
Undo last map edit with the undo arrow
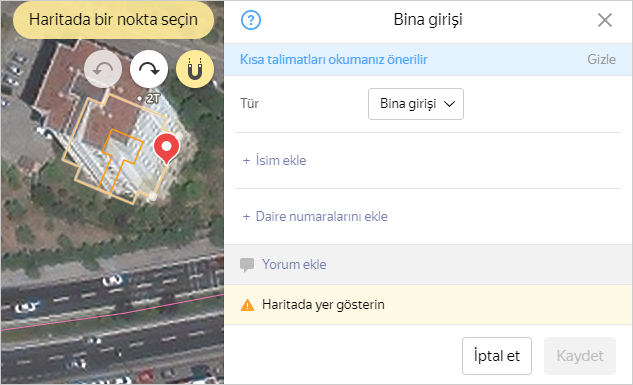coord(103,69)
